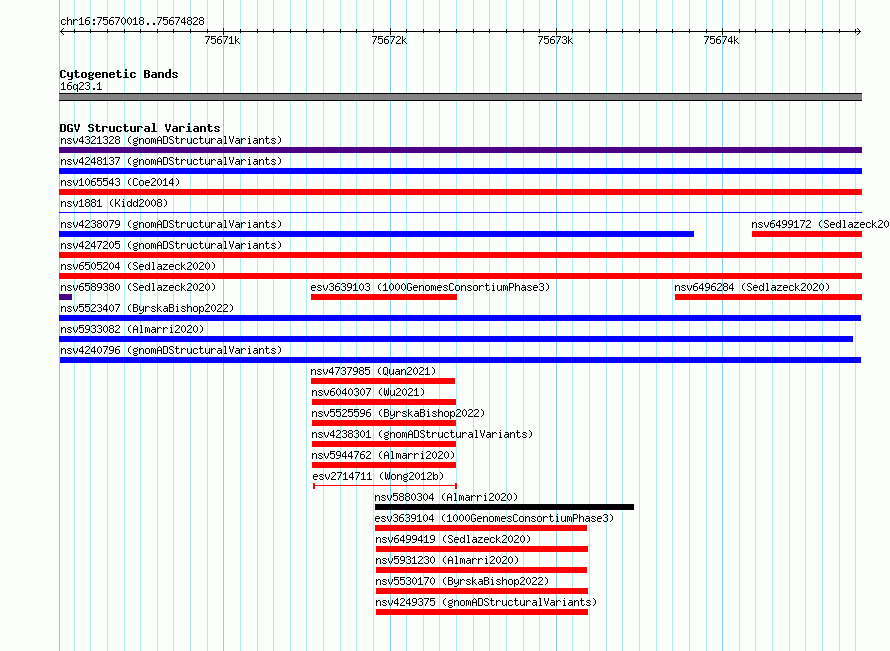Select the small purple nsv6589380 bar
890x651 pixels.
pos(66,297)
